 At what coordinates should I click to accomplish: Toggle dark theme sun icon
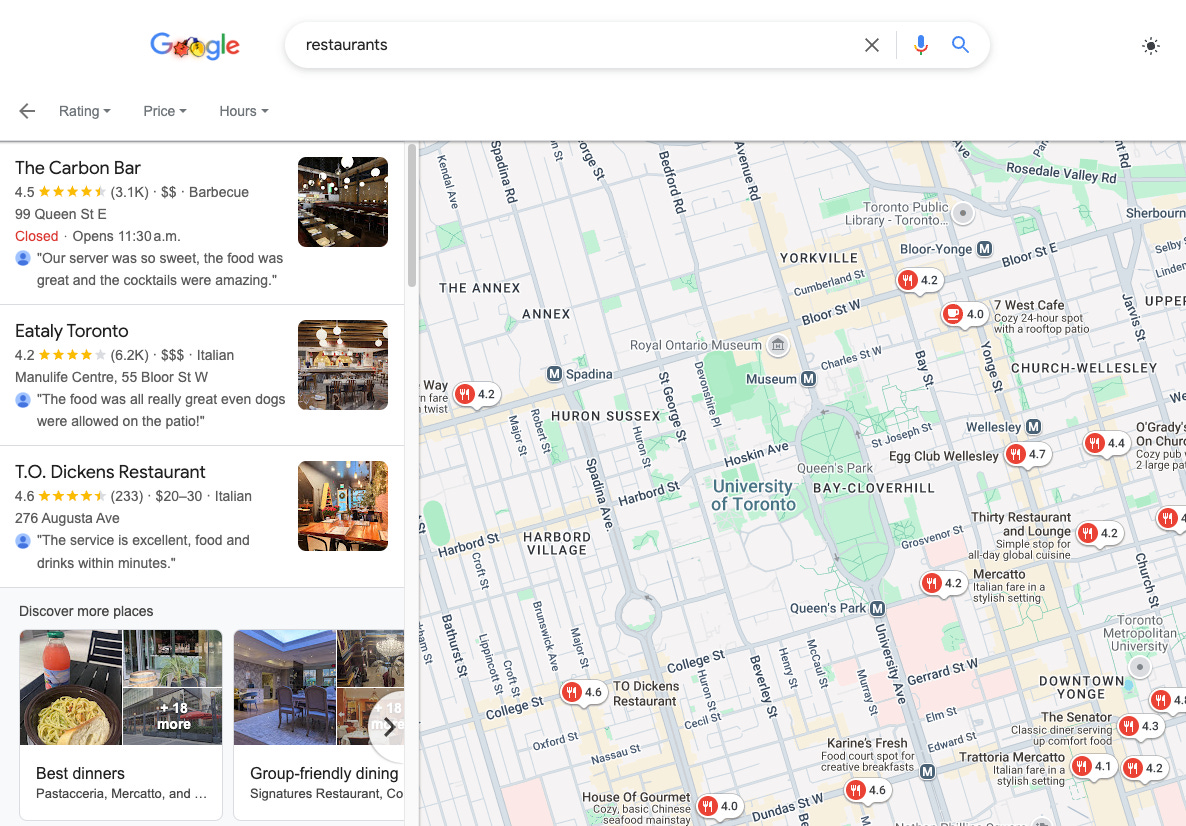click(1150, 46)
